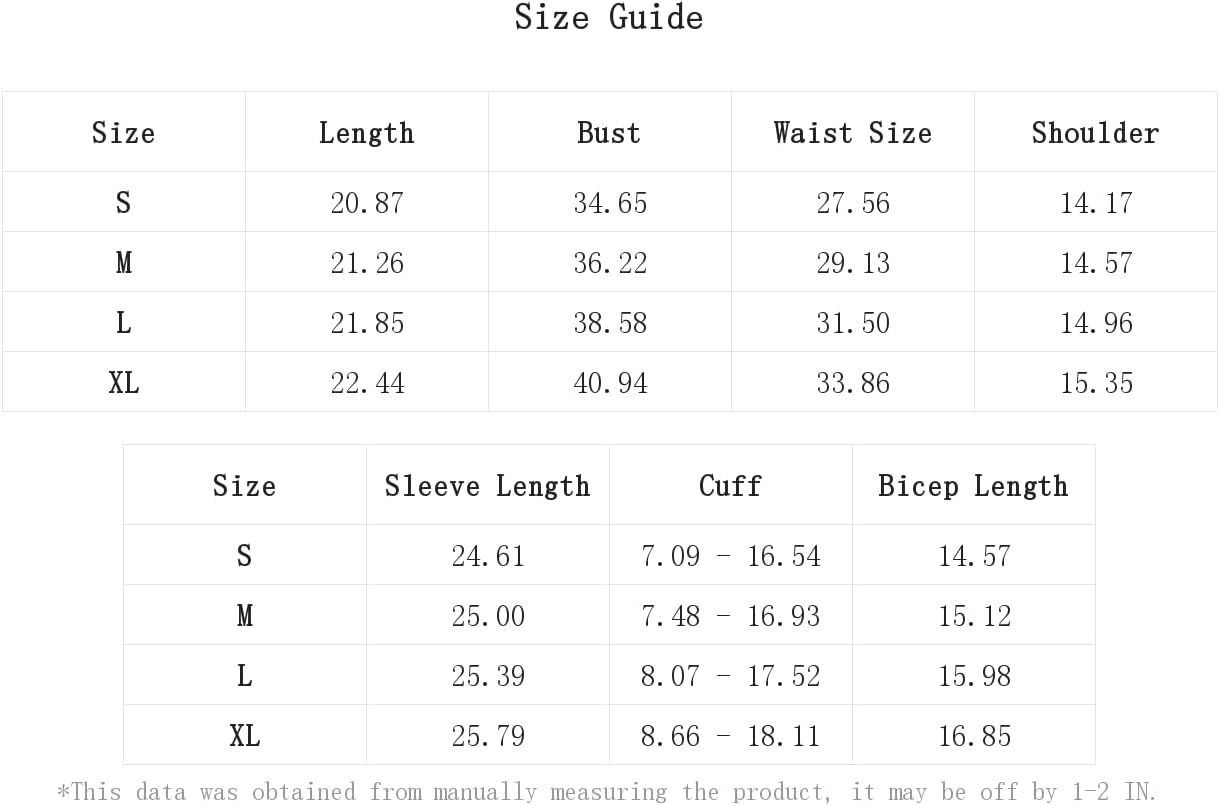
Task: Click the measurement disclaimer footnote
Action: click(607, 791)
